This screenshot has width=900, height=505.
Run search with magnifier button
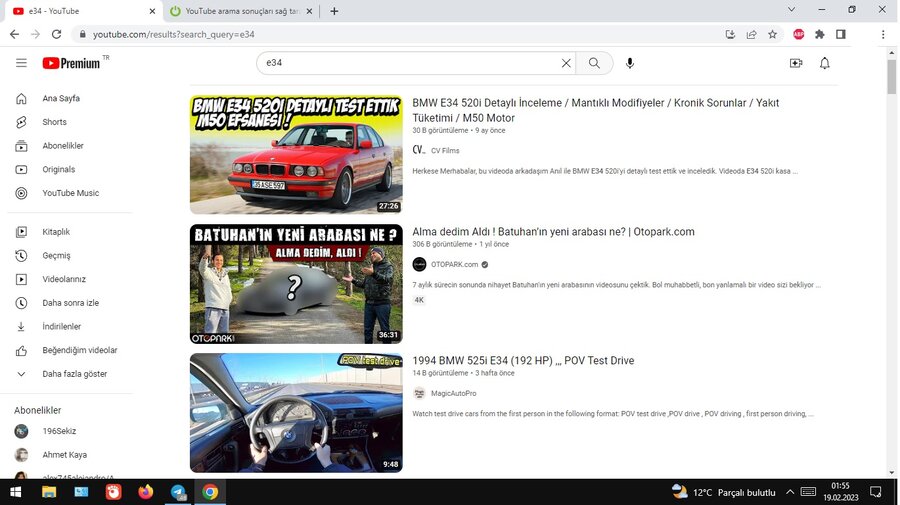(594, 63)
